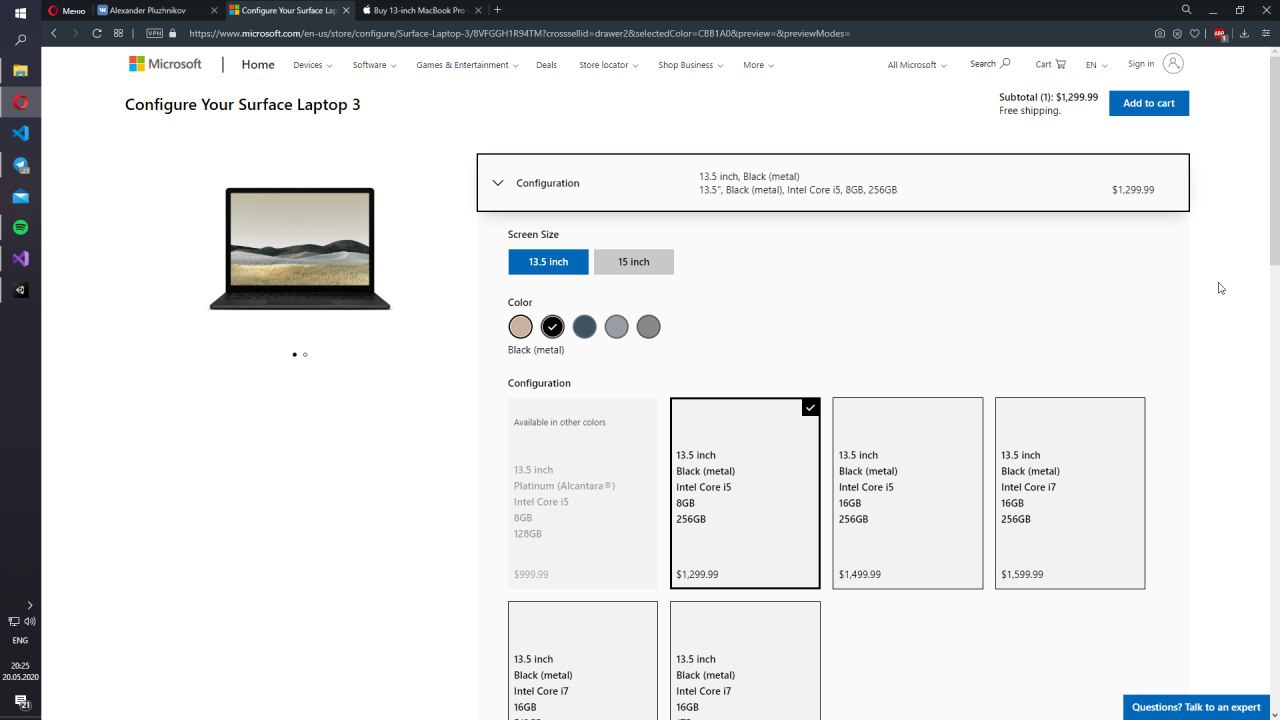1280x720 pixels.
Task: Open a new tab with the plus button
Action: click(497, 10)
